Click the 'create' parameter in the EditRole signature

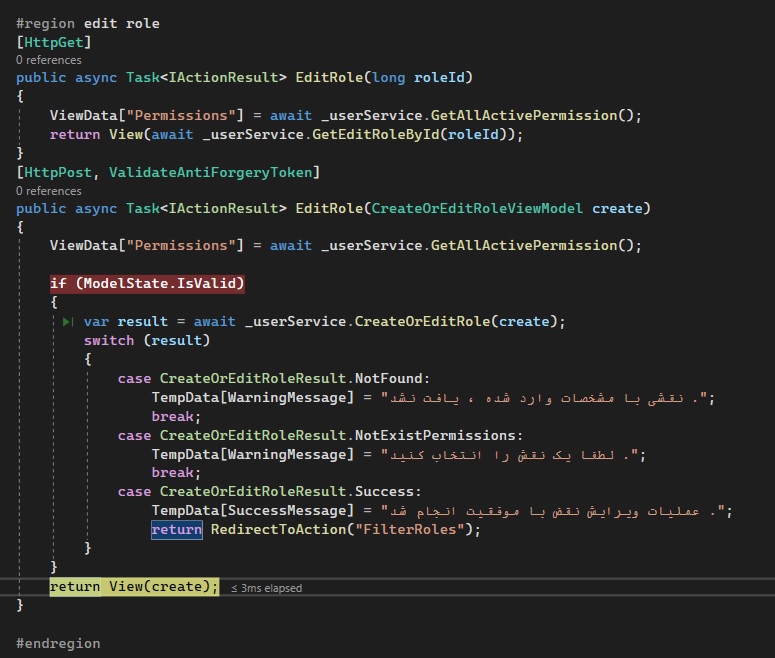617,209
